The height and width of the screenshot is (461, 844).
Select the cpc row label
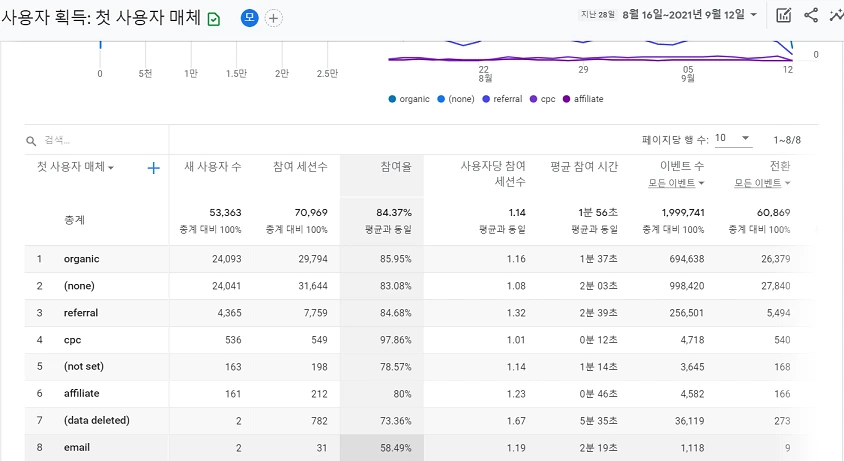click(x=72, y=340)
